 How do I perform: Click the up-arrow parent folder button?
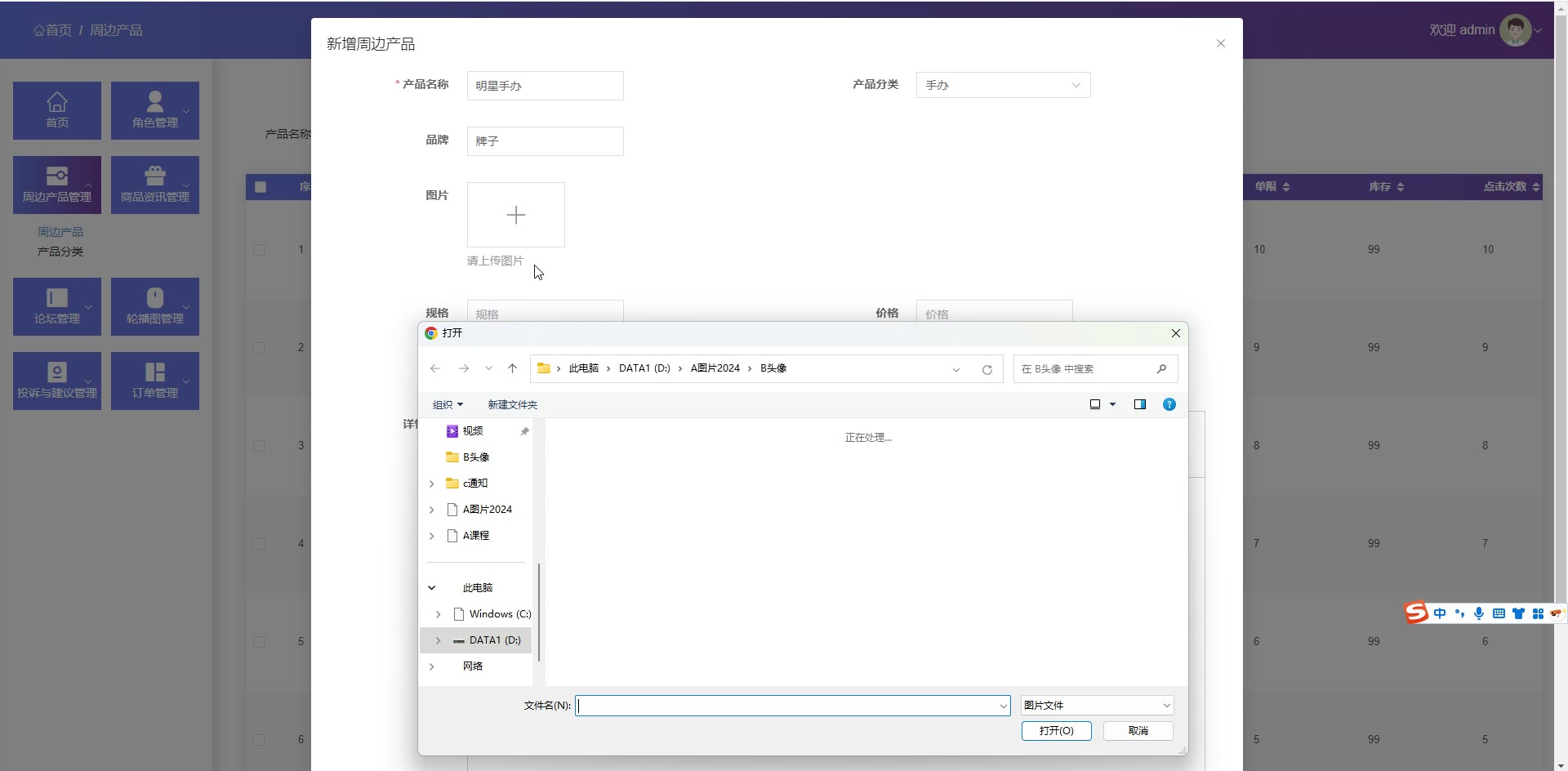[512, 368]
